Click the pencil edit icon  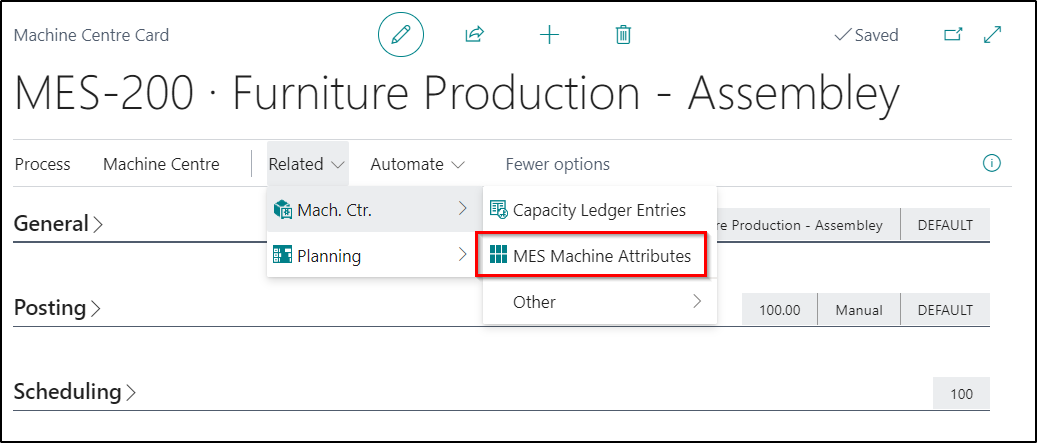[x=400, y=34]
